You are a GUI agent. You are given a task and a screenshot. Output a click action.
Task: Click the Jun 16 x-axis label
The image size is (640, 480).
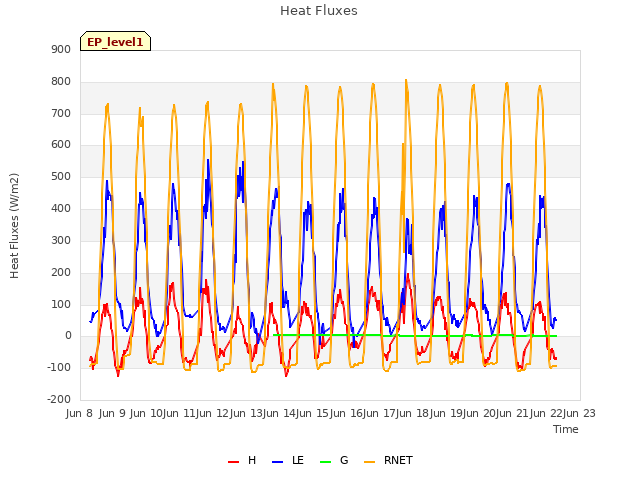(x=346, y=413)
